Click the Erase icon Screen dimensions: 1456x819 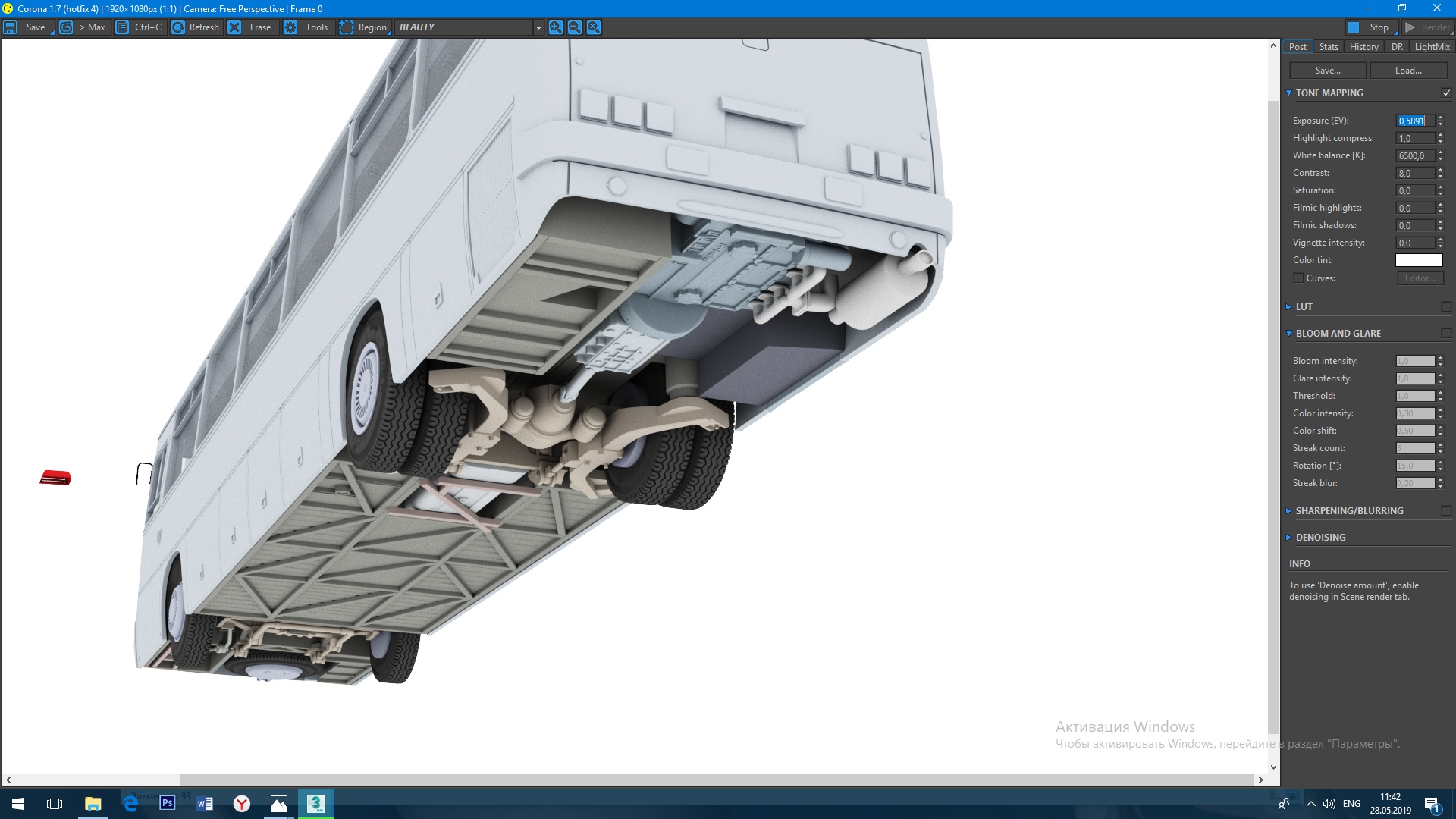pos(234,27)
